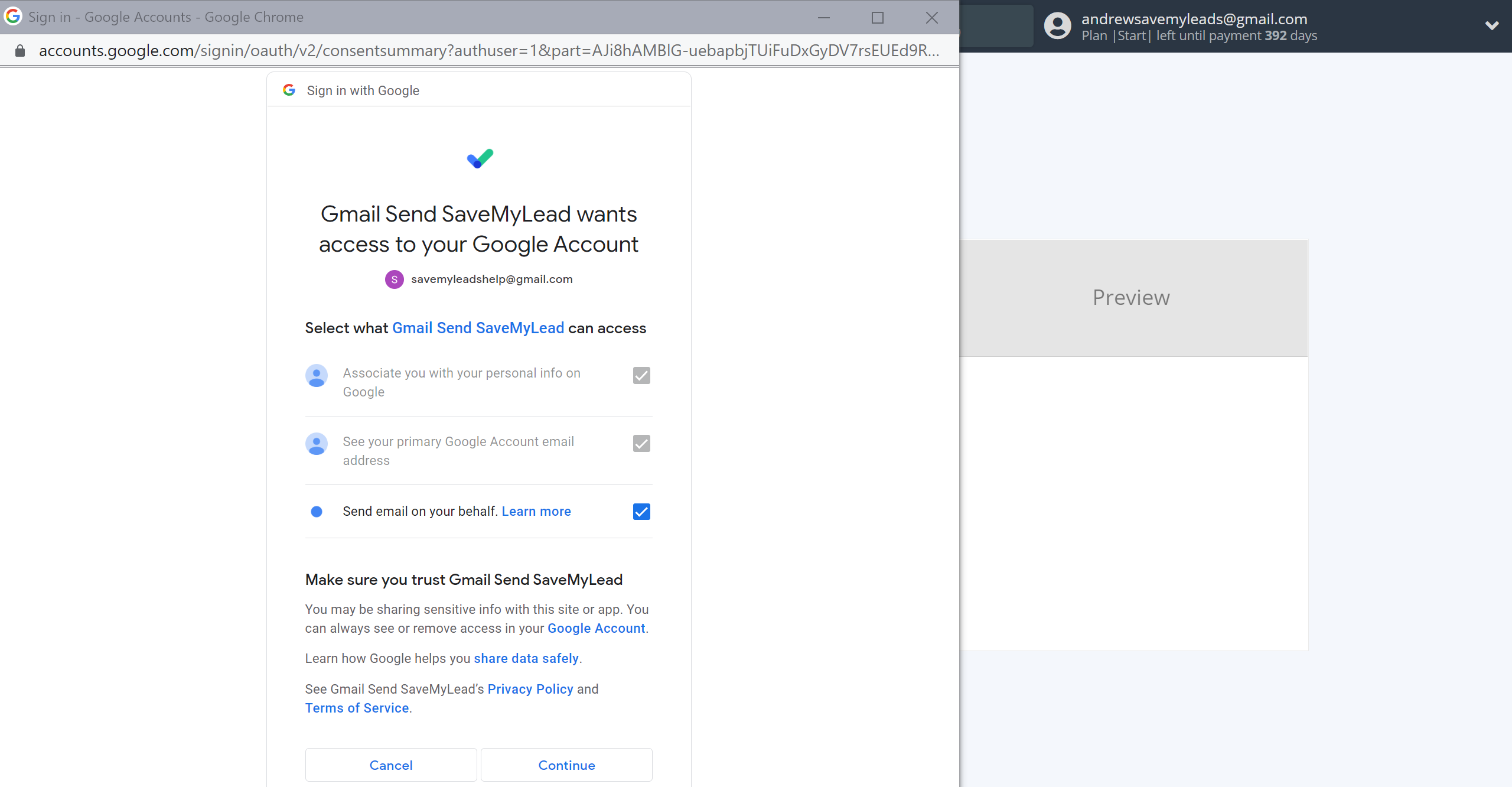The height and width of the screenshot is (787, 1512).
Task: Maximize the Chrome sign-in window
Action: click(878, 18)
